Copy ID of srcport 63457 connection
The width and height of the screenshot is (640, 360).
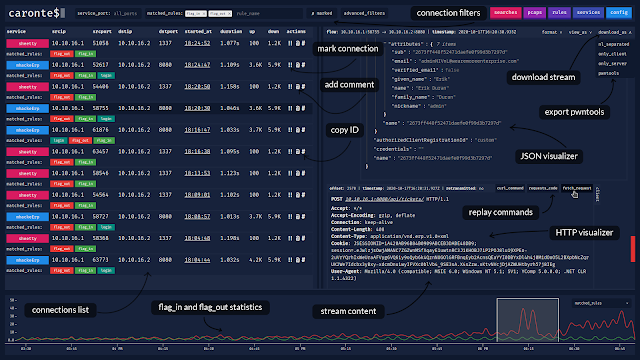pos(303,151)
